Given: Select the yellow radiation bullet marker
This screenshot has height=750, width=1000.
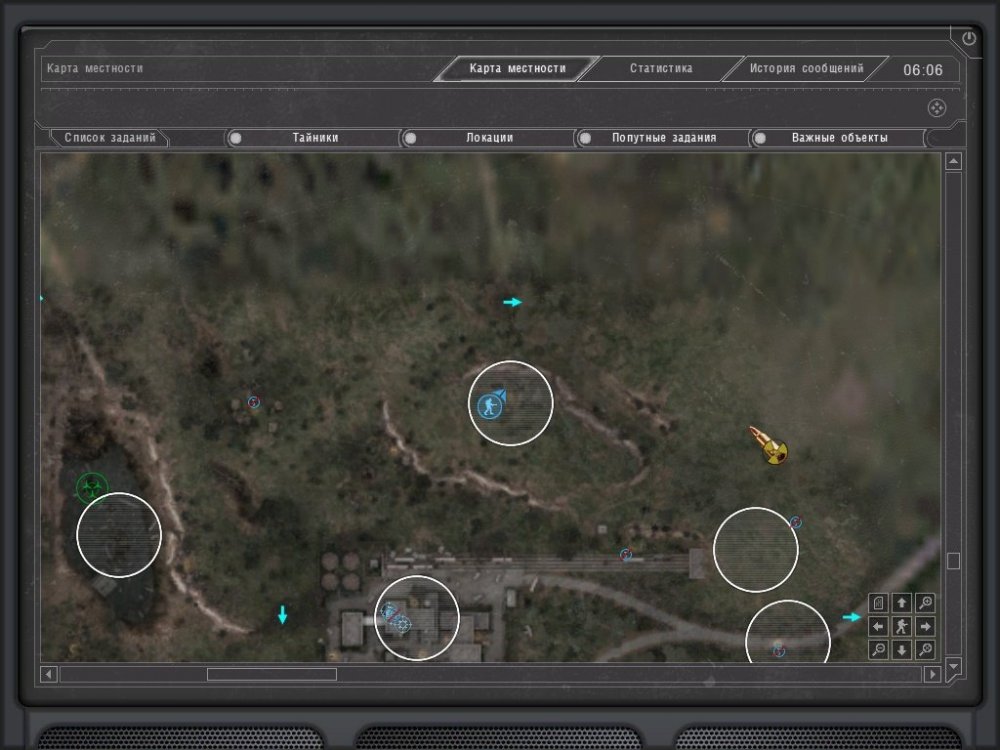Looking at the screenshot, I should [770, 447].
